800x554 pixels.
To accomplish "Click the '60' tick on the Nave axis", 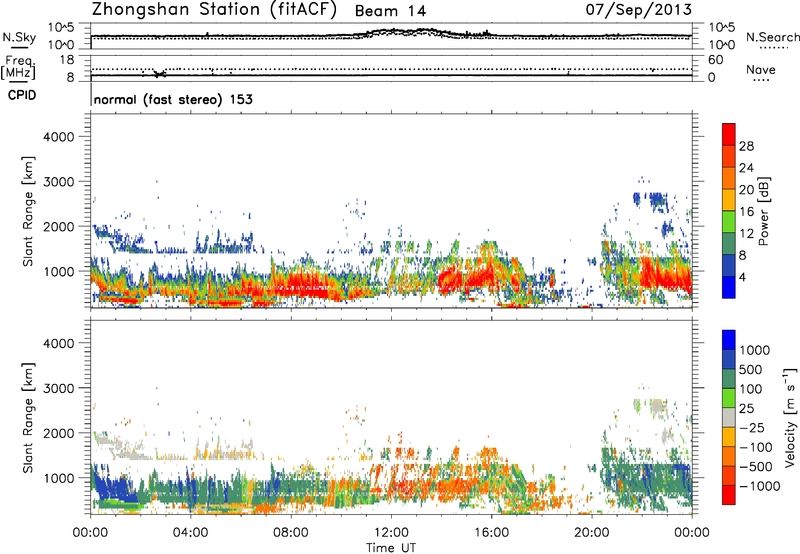I will [715, 60].
